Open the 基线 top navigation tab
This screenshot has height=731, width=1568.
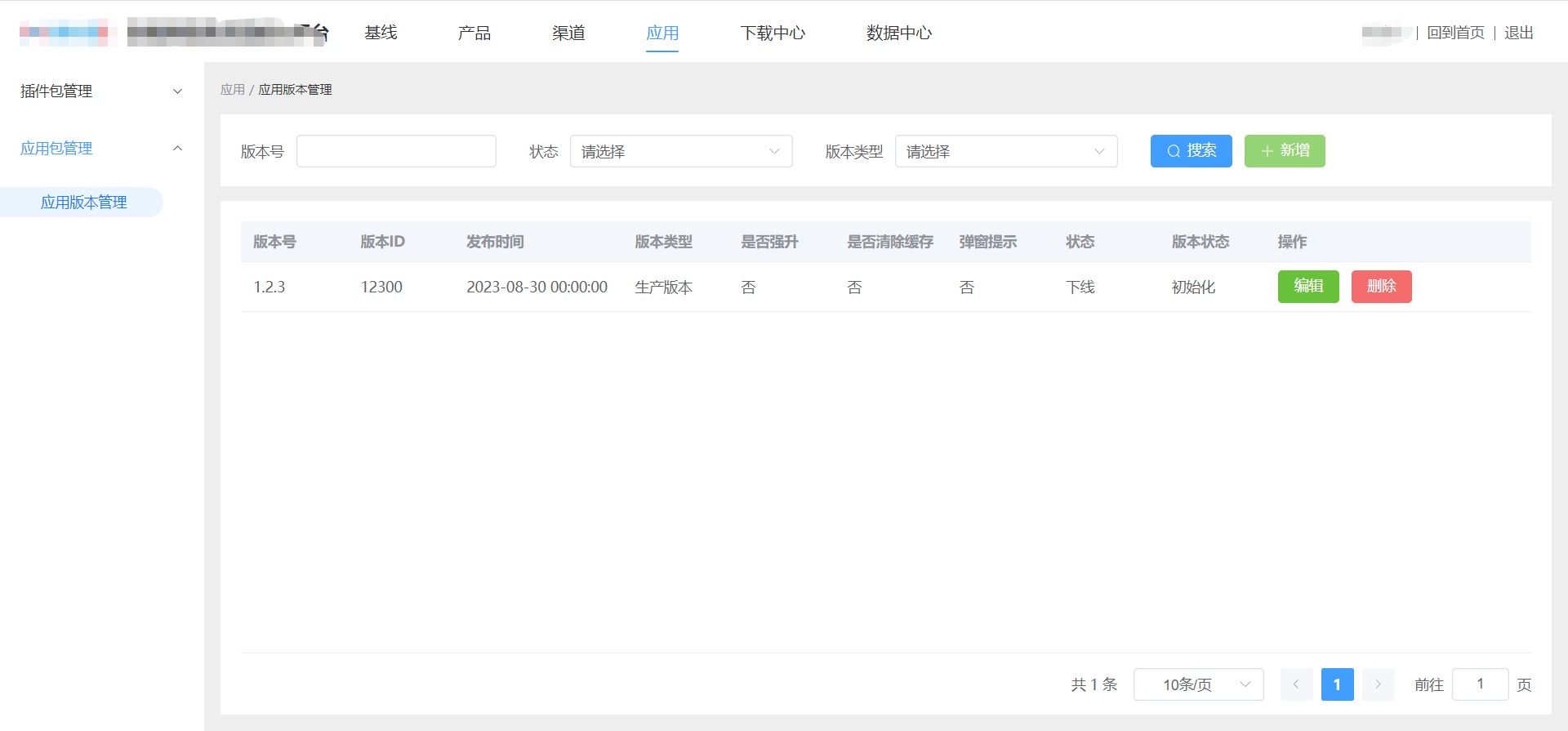click(x=381, y=33)
